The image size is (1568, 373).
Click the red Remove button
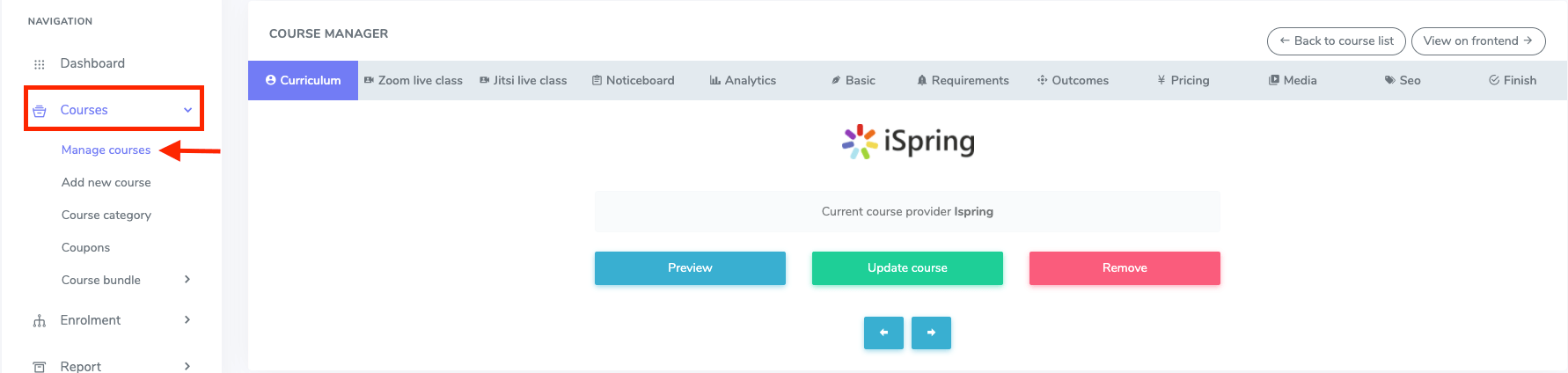pos(1125,268)
